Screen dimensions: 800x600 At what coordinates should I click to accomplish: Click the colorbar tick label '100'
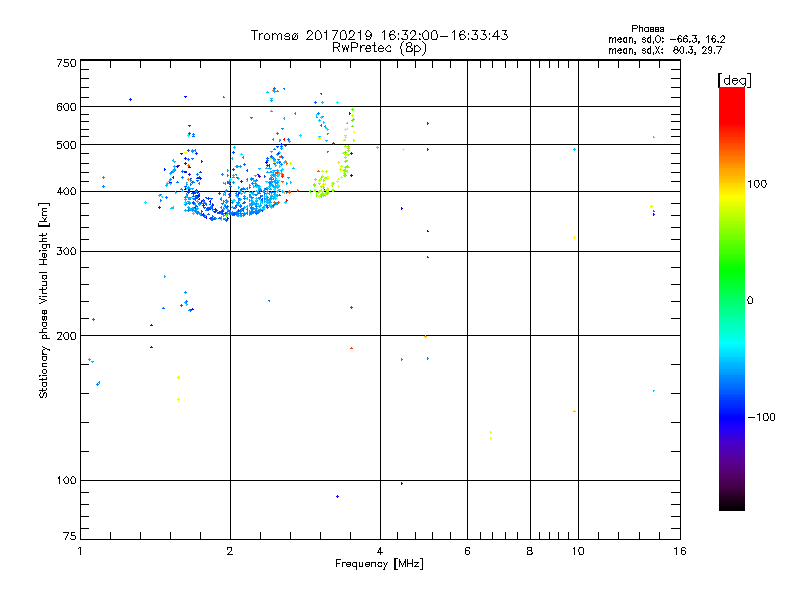coord(757,184)
